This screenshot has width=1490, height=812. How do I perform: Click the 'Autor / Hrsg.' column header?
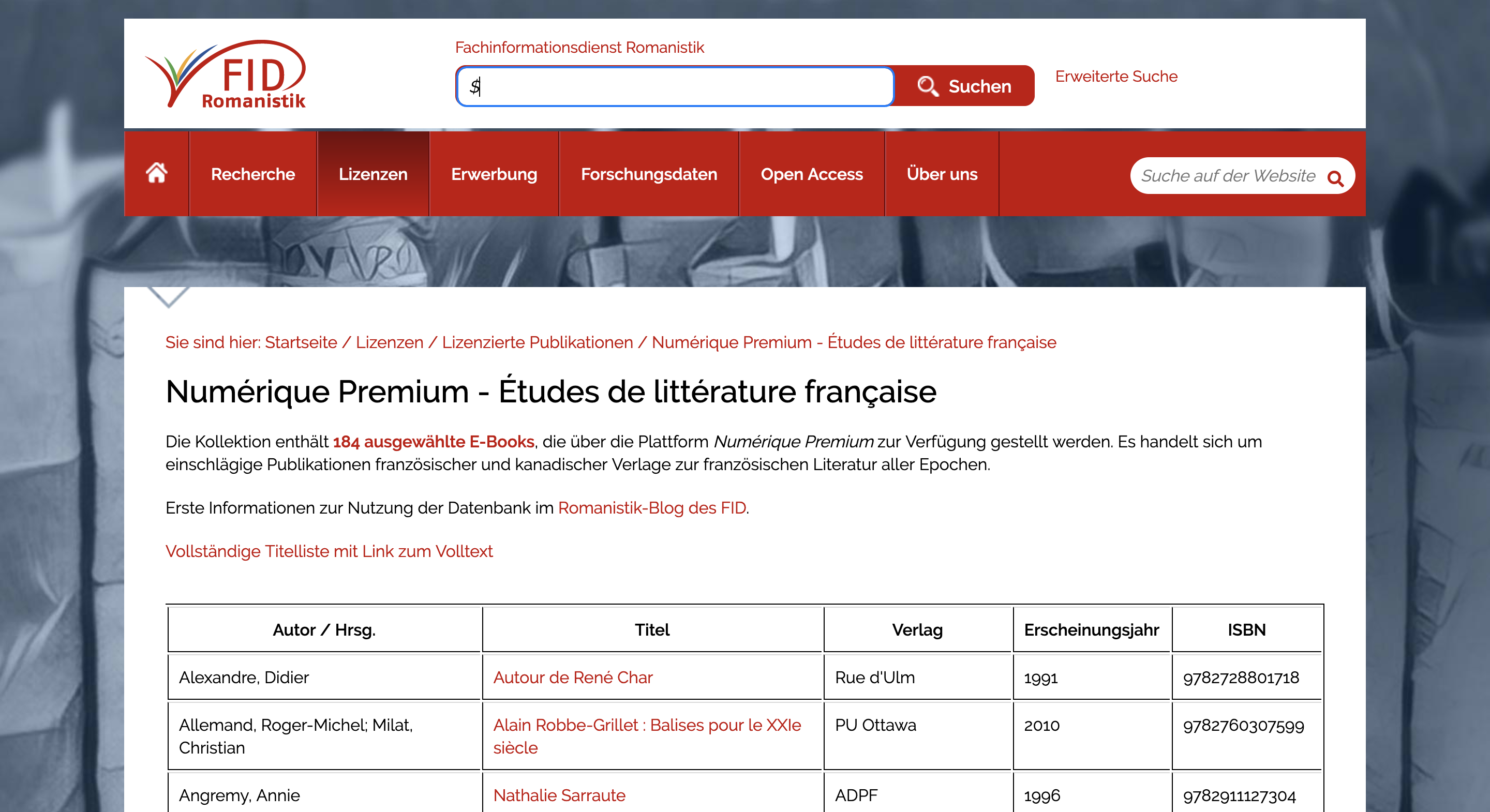pos(324,630)
